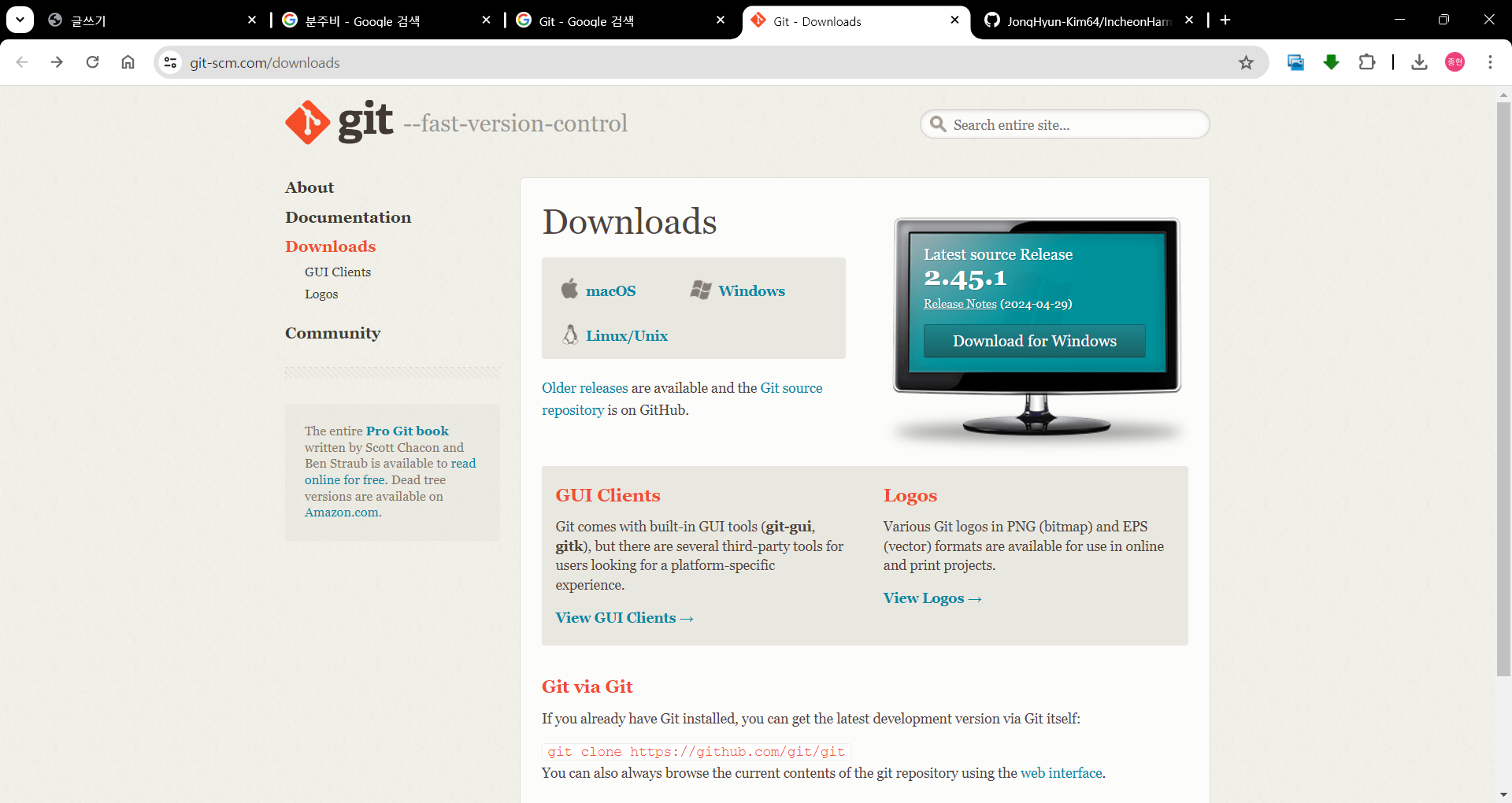
Task: Open the Release Notes link
Action: coord(960,304)
